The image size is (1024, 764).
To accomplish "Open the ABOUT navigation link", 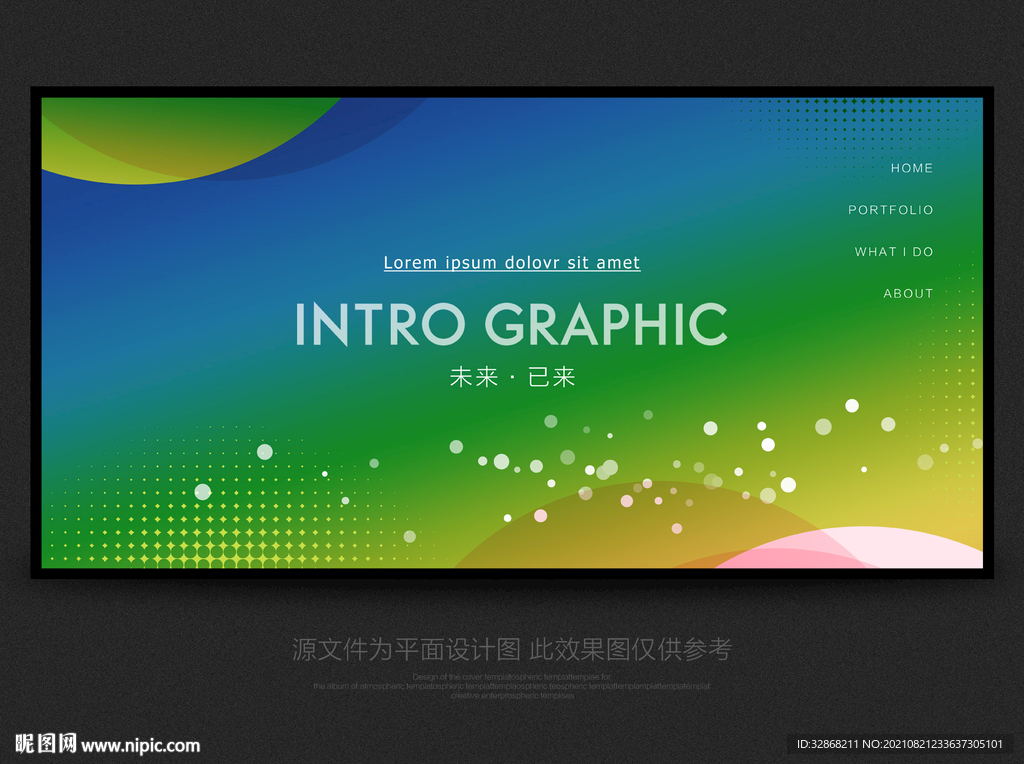I will coord(908,294).
